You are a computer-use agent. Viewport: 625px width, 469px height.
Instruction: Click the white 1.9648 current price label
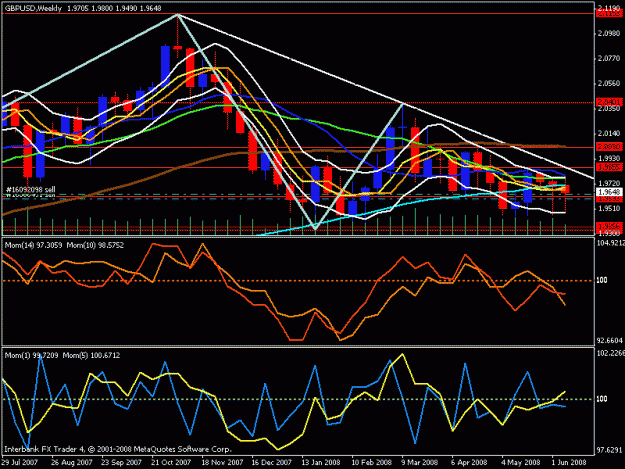609,192
